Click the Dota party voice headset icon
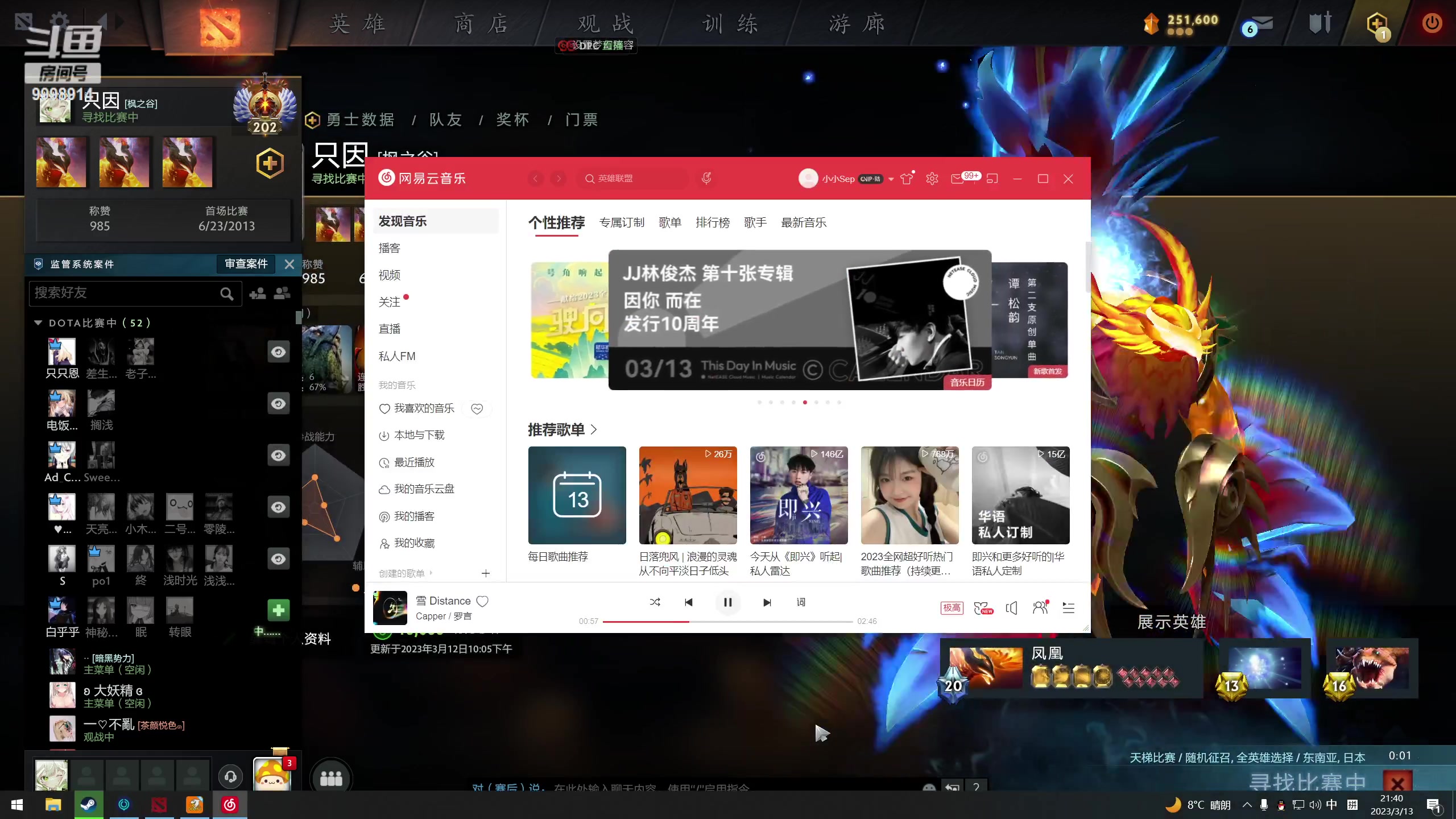The height and width of the screenshot is (819, 1456). pos(230,776)
